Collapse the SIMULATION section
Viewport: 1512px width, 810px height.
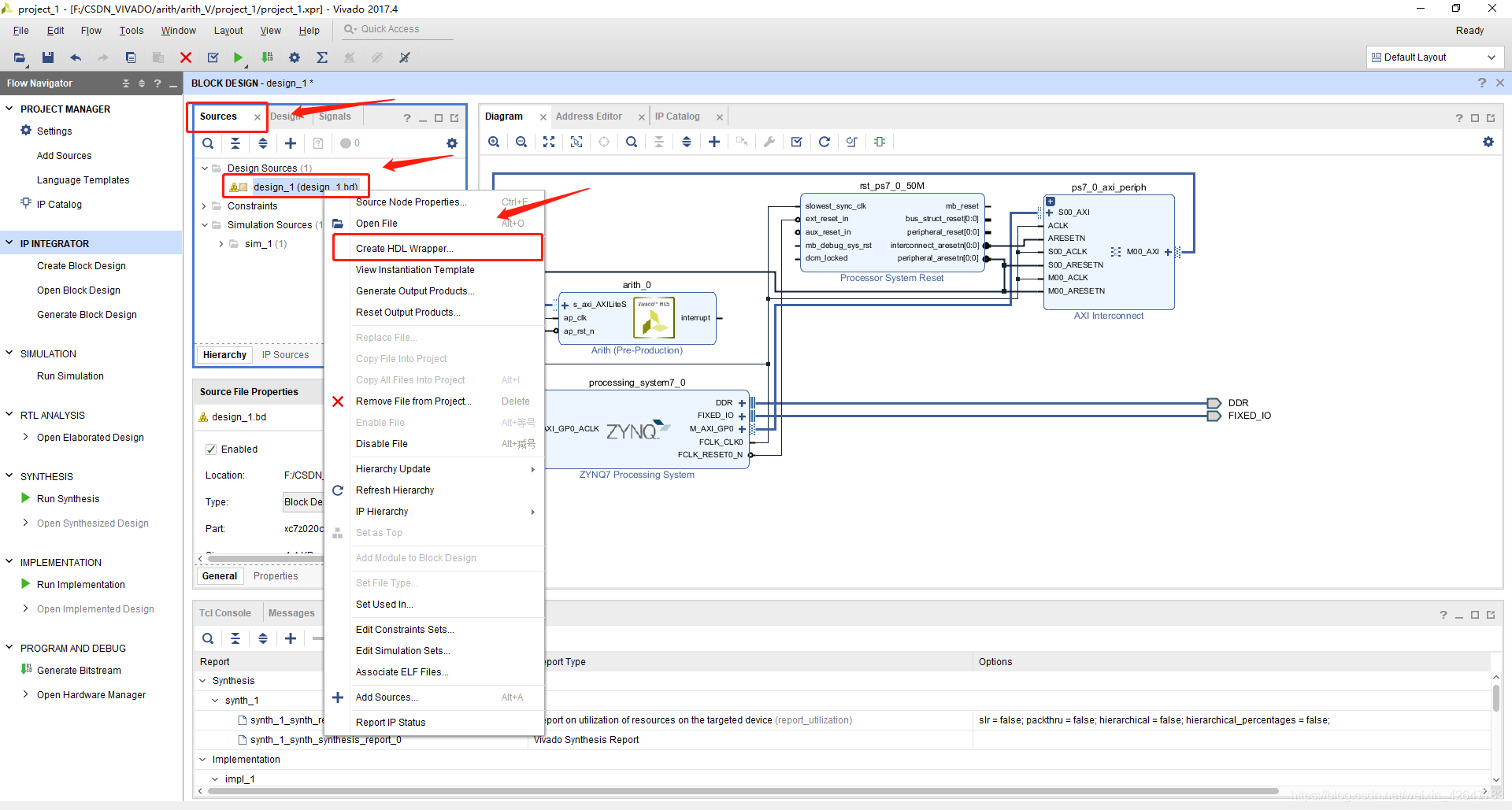(9, 353)
